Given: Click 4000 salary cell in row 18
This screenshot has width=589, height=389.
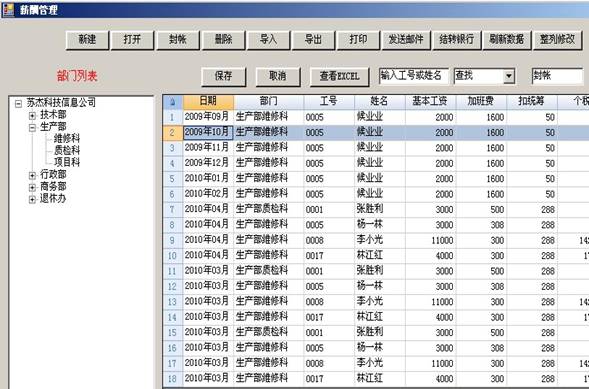Looking at the screenshot, I should coord(430,378).
